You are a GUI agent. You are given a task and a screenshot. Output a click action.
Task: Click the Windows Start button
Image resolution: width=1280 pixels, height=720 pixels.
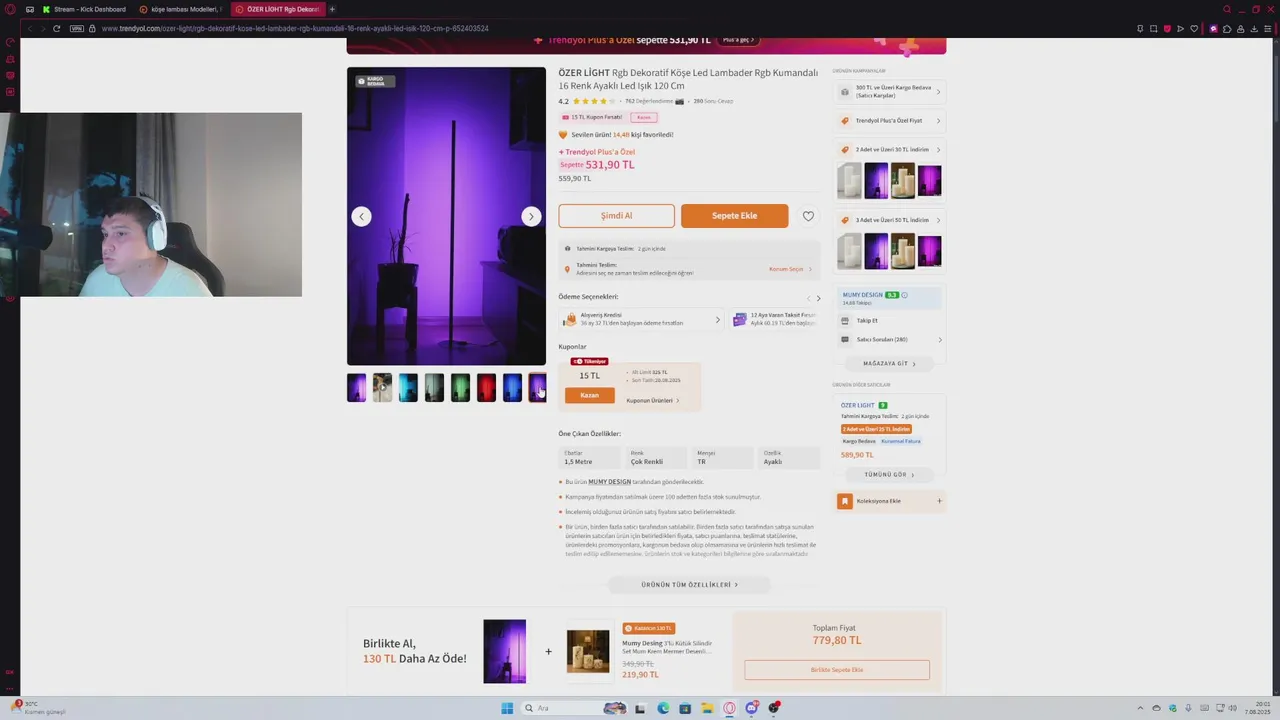coord(507,708)
